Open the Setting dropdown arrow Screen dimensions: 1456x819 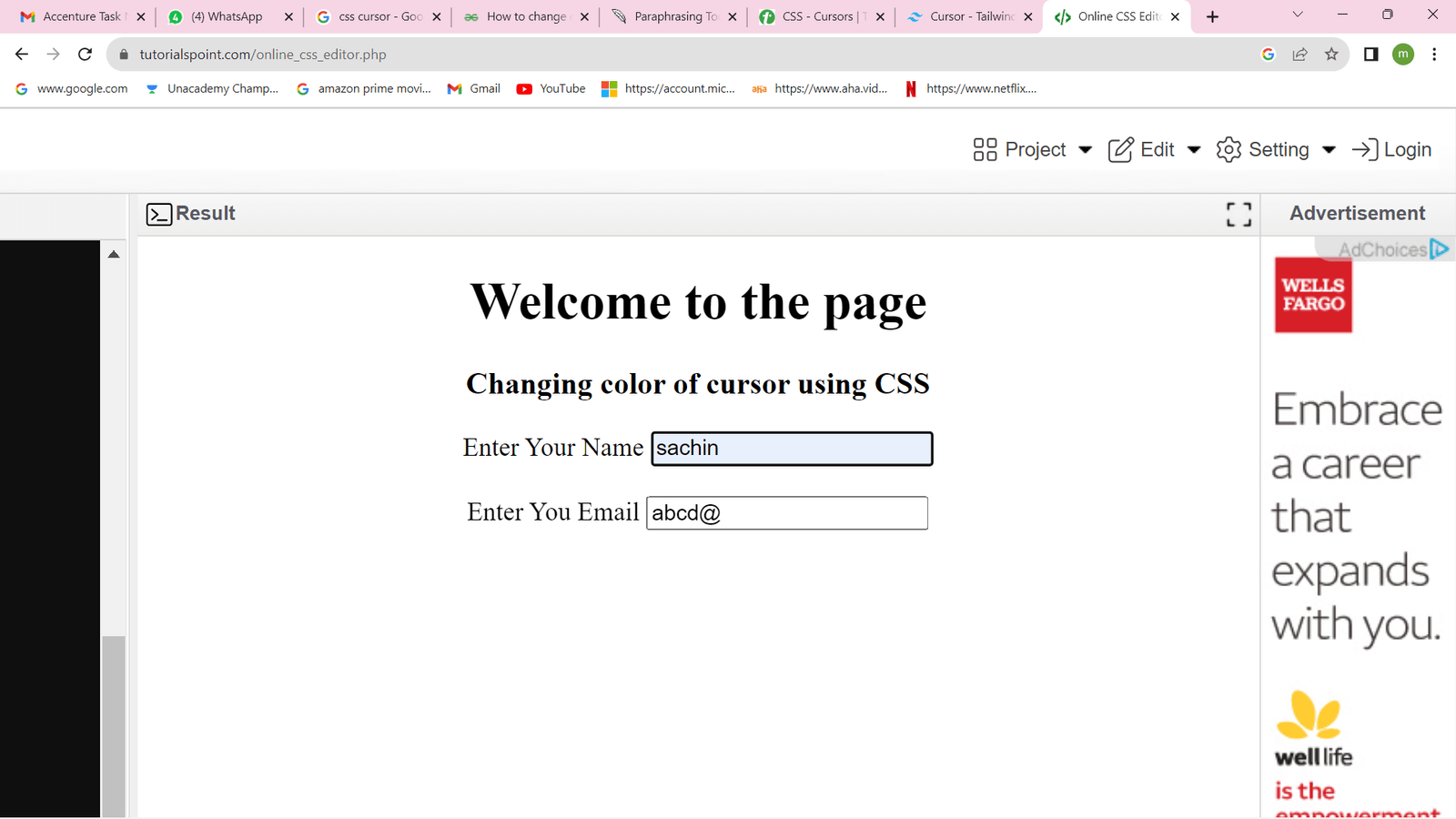pyautogui.click(x=1329, y=150)
